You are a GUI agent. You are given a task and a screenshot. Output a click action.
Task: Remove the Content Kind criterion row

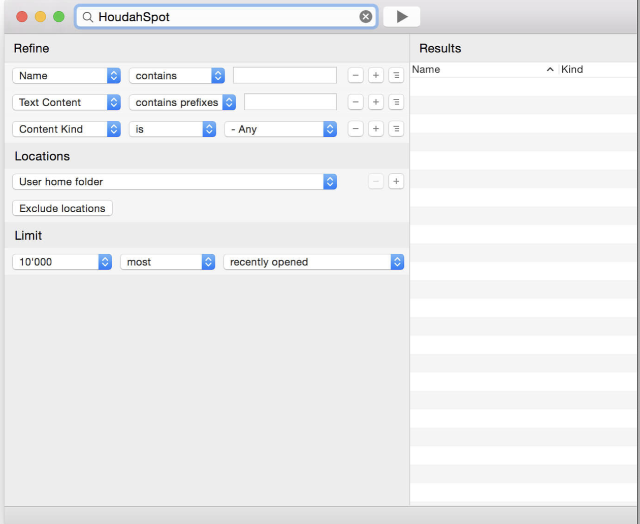coord(356,129)
